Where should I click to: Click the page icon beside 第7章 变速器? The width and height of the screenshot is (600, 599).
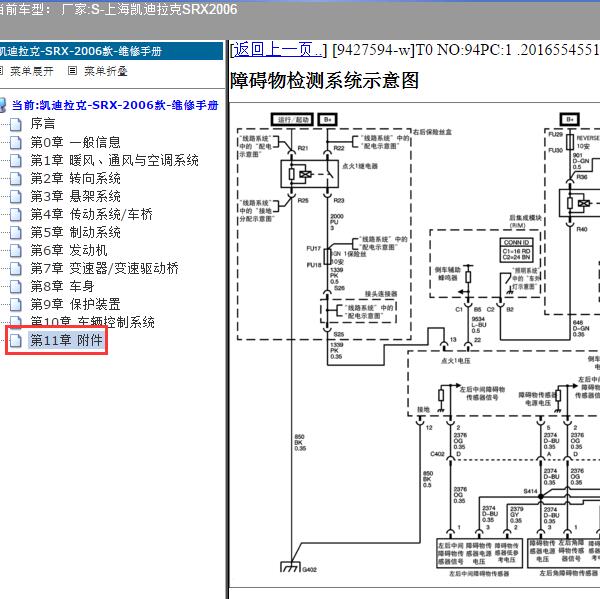pos(16,268)
